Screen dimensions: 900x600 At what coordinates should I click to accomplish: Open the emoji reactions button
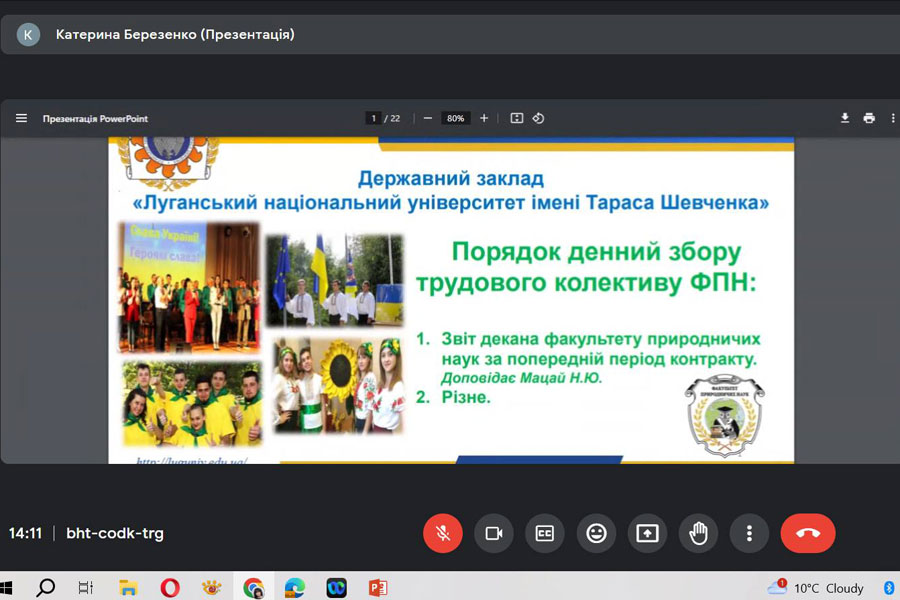[x=596, y=533]
